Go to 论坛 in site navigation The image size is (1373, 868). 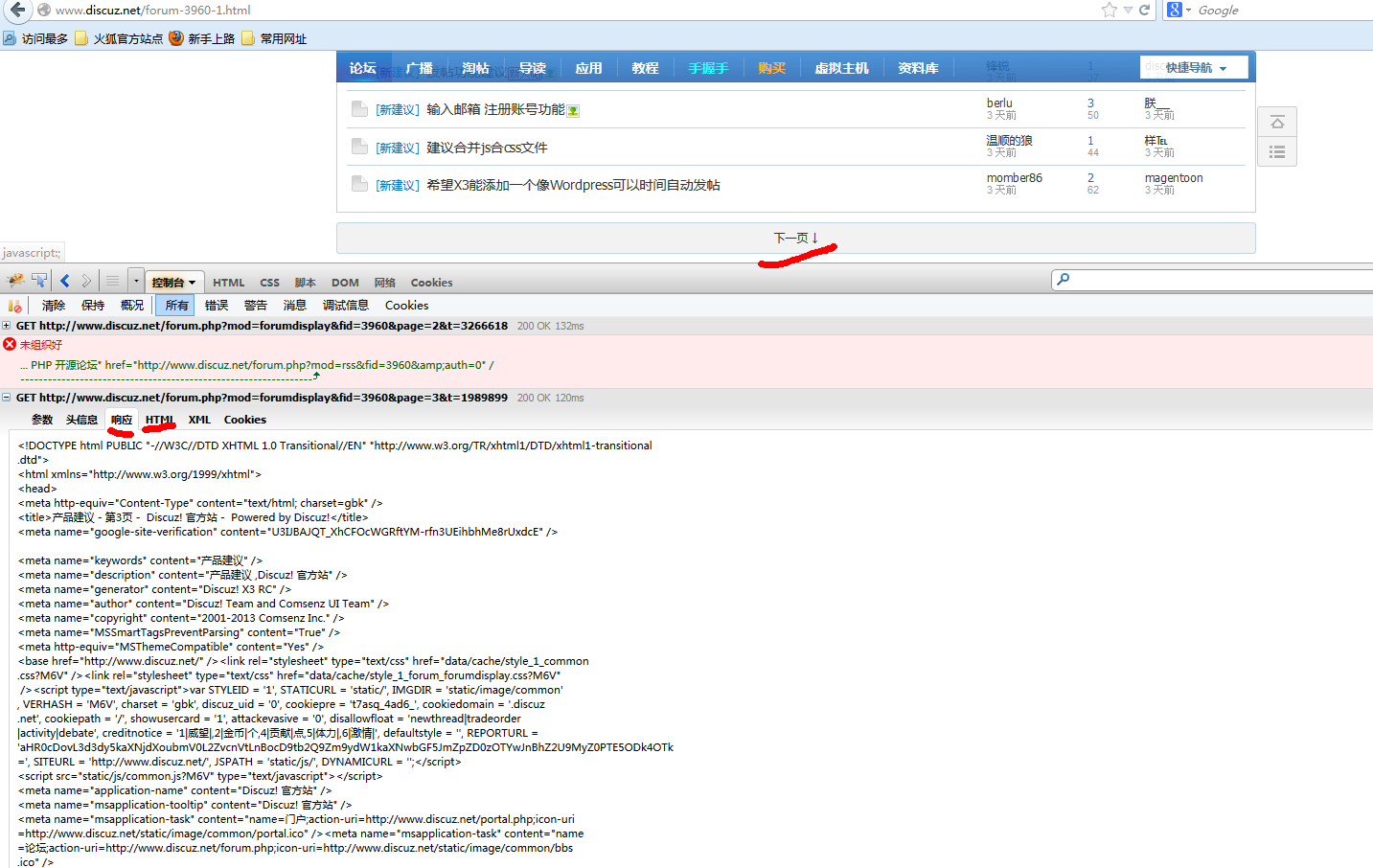[362, 68]
